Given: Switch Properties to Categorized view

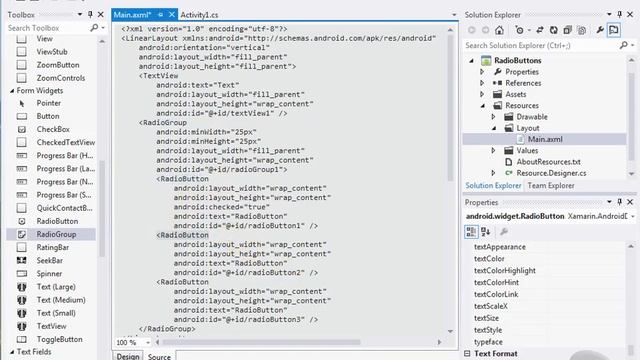Looking at the screenshot, I should click(471, 232).
